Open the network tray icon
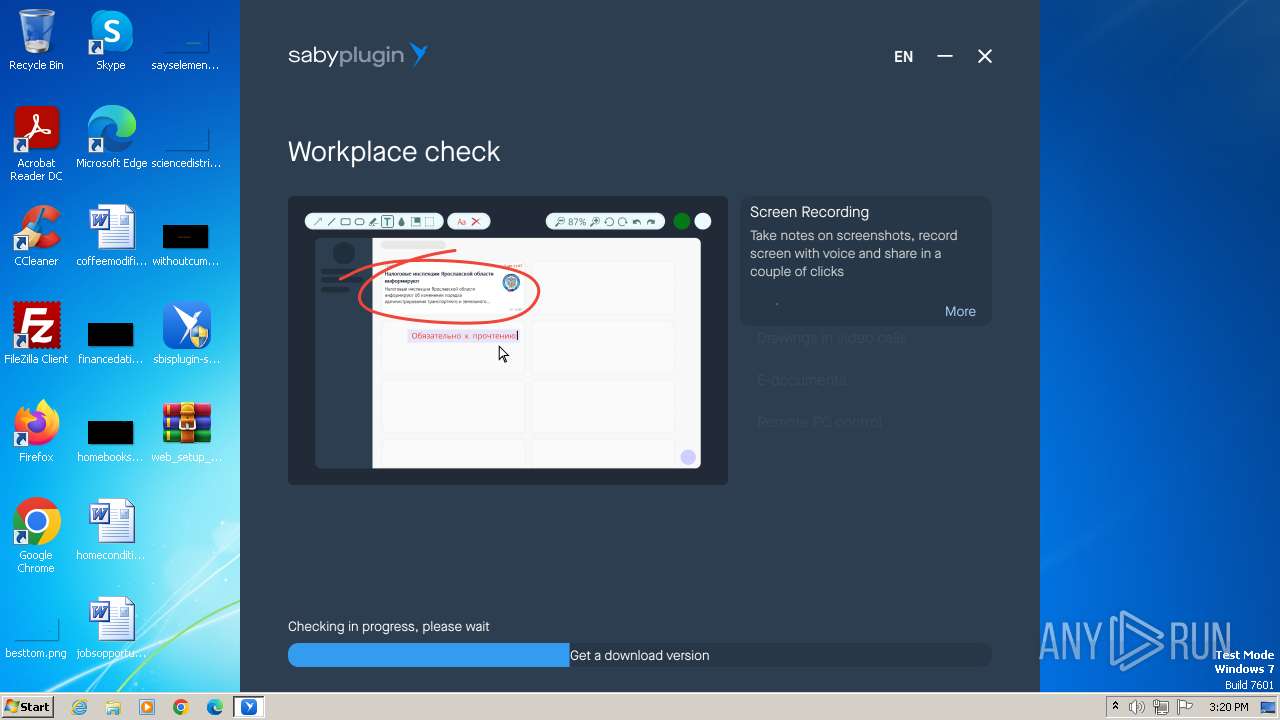1280x720 pixels. click(x=1161, y=707)
